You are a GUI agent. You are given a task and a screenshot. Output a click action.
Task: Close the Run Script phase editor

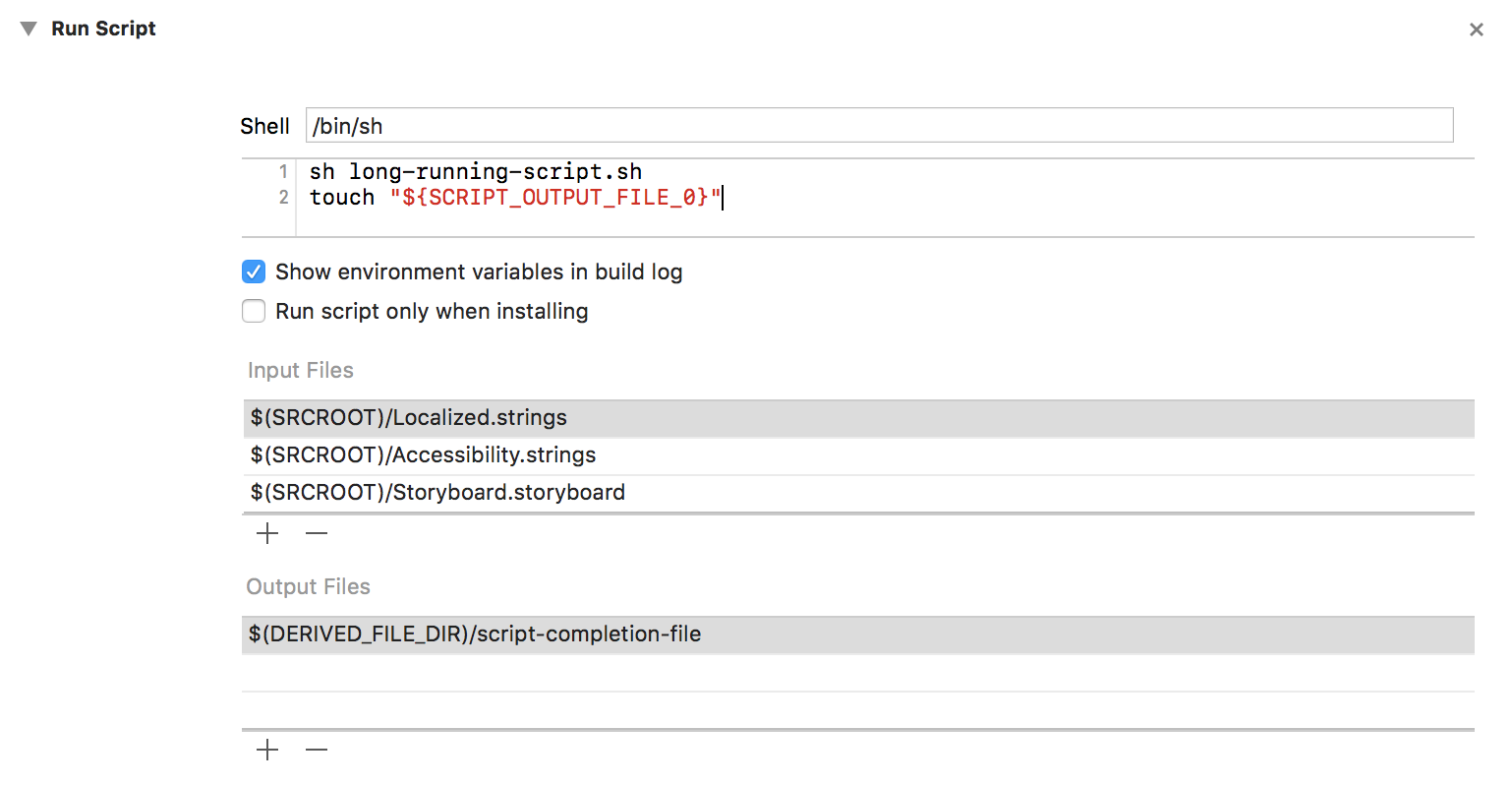tap(1476, 29)
